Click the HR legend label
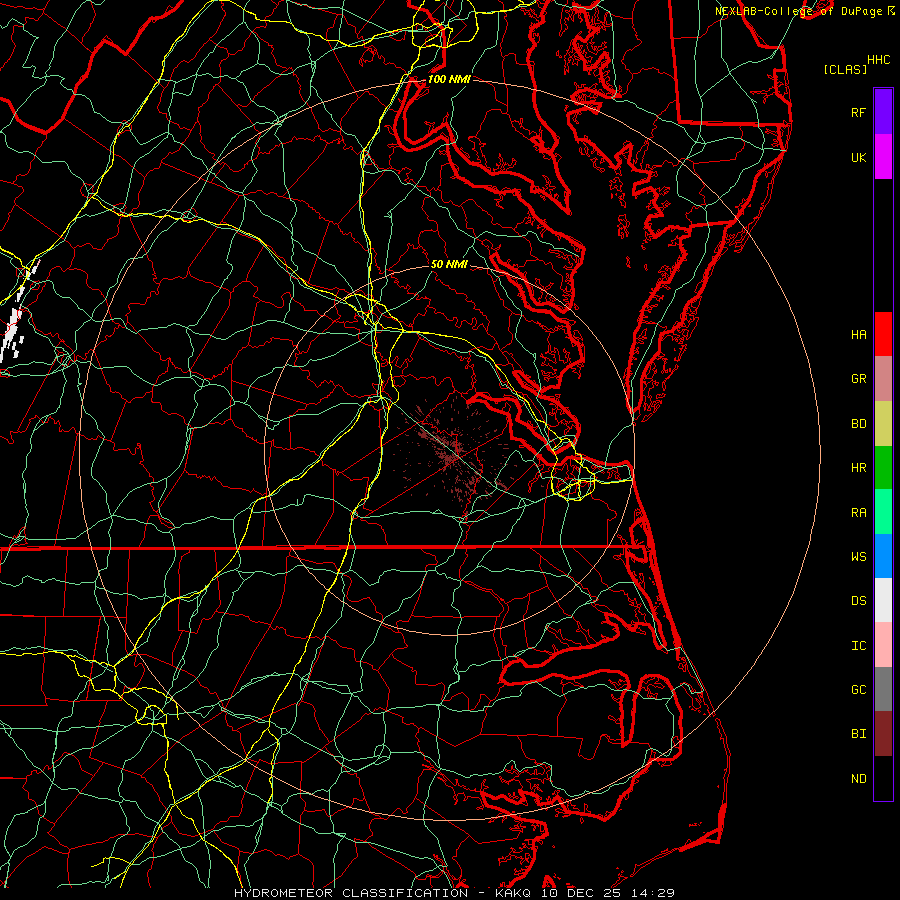Image resolution: width=900 pixels, height=900 pixels. [858, 468]
